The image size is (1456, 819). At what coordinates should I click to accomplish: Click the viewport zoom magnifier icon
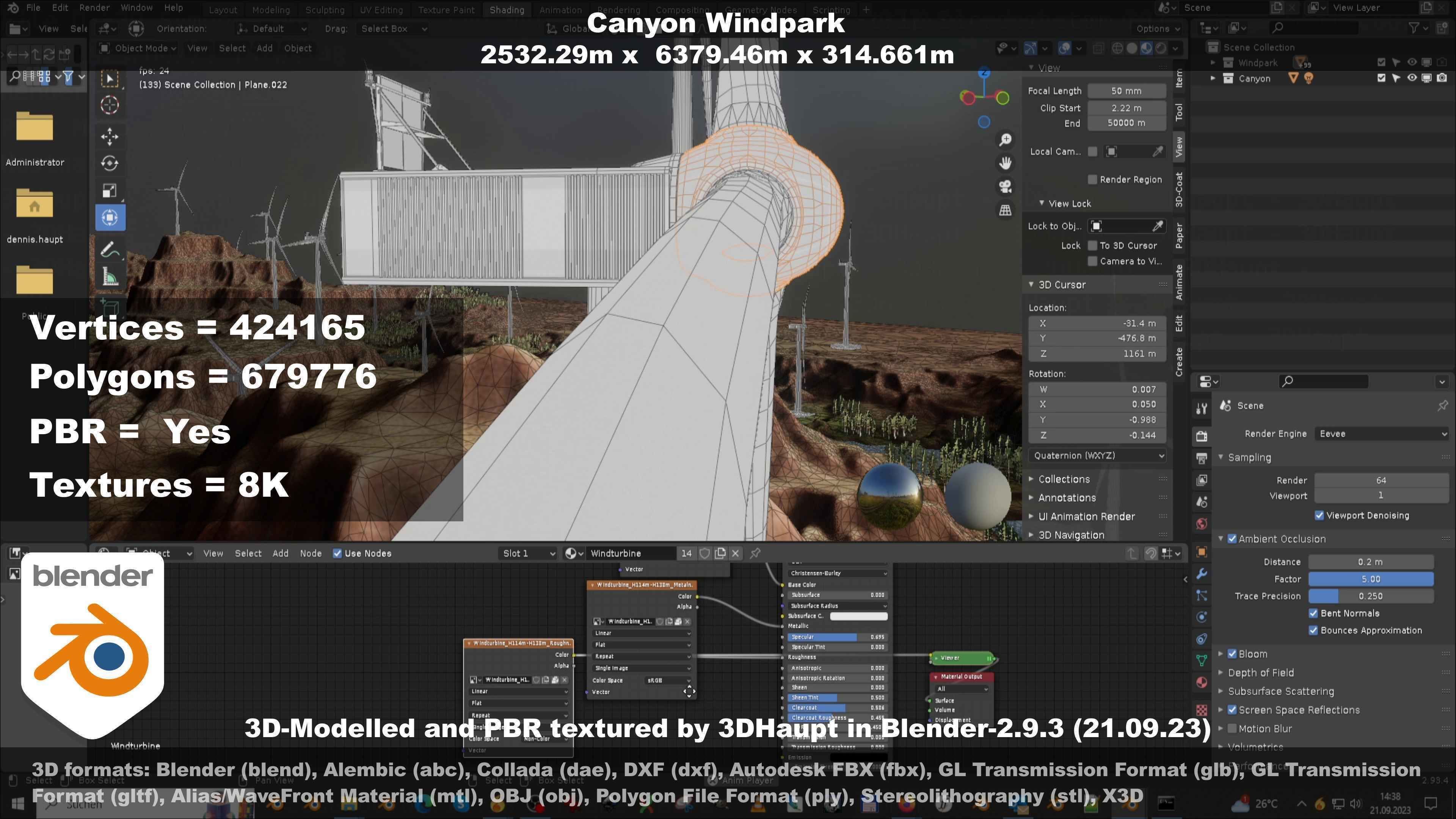click(1005, 140)
